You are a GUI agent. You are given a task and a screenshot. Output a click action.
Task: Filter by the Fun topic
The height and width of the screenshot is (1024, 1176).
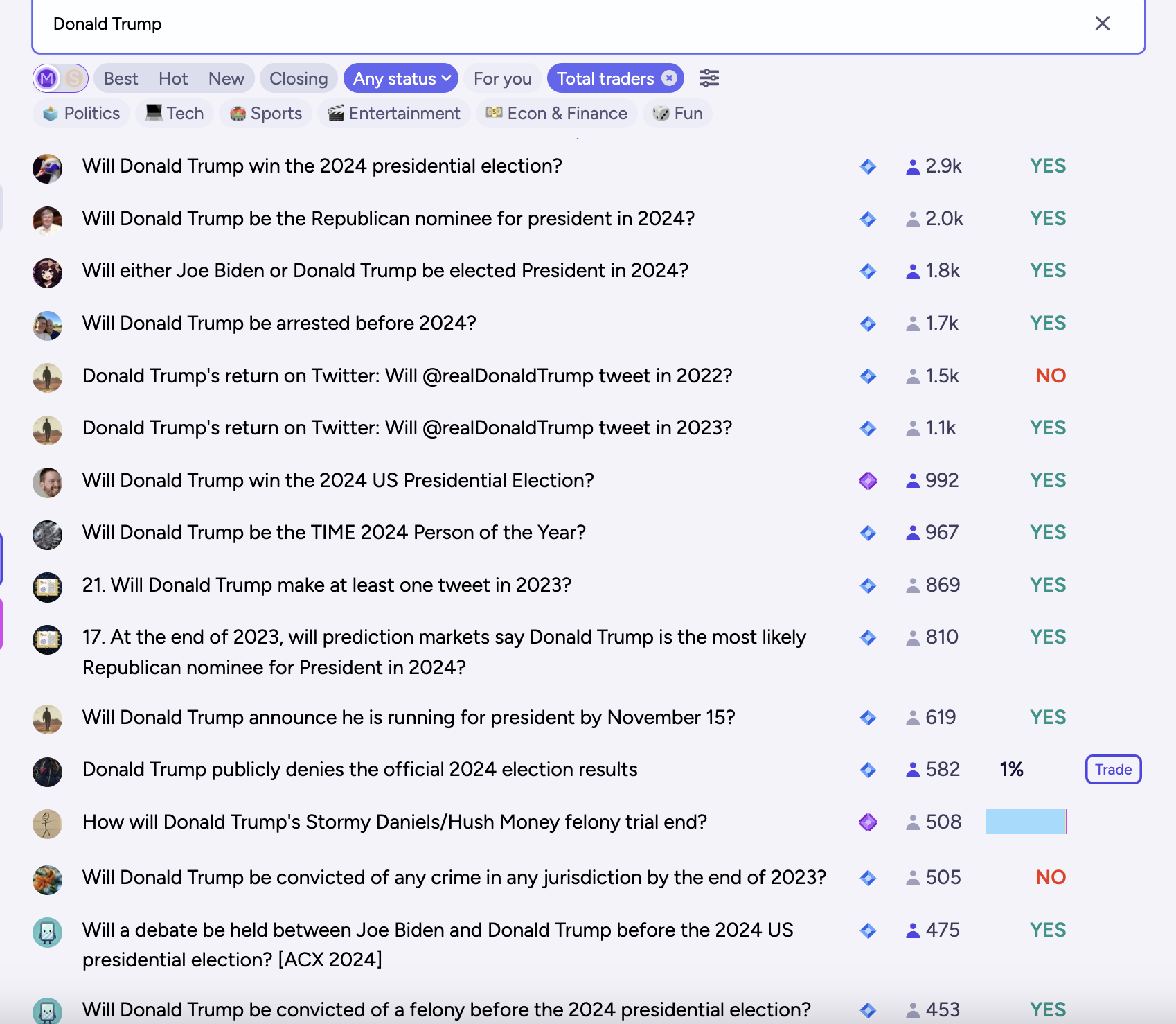pos(678,114)
